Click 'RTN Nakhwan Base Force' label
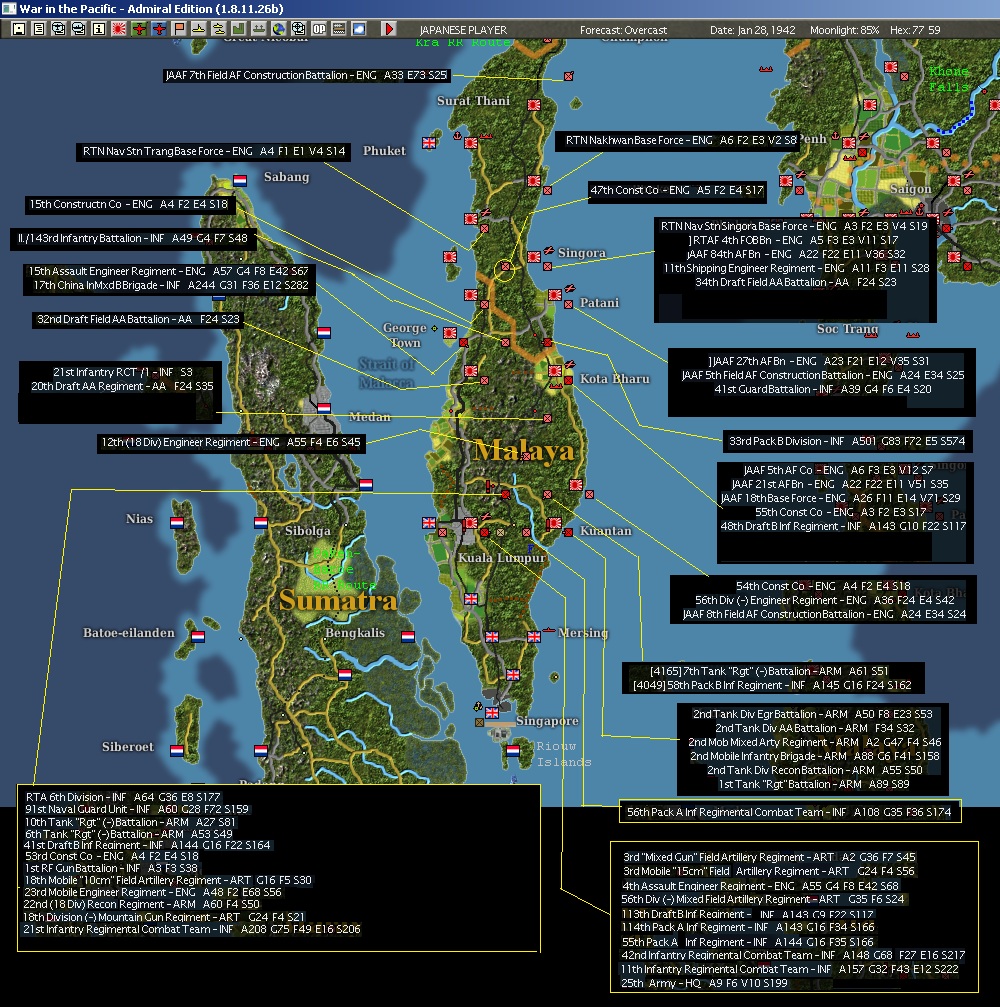This screenshot has height=1007, width=1000. (x=680, y=140)
